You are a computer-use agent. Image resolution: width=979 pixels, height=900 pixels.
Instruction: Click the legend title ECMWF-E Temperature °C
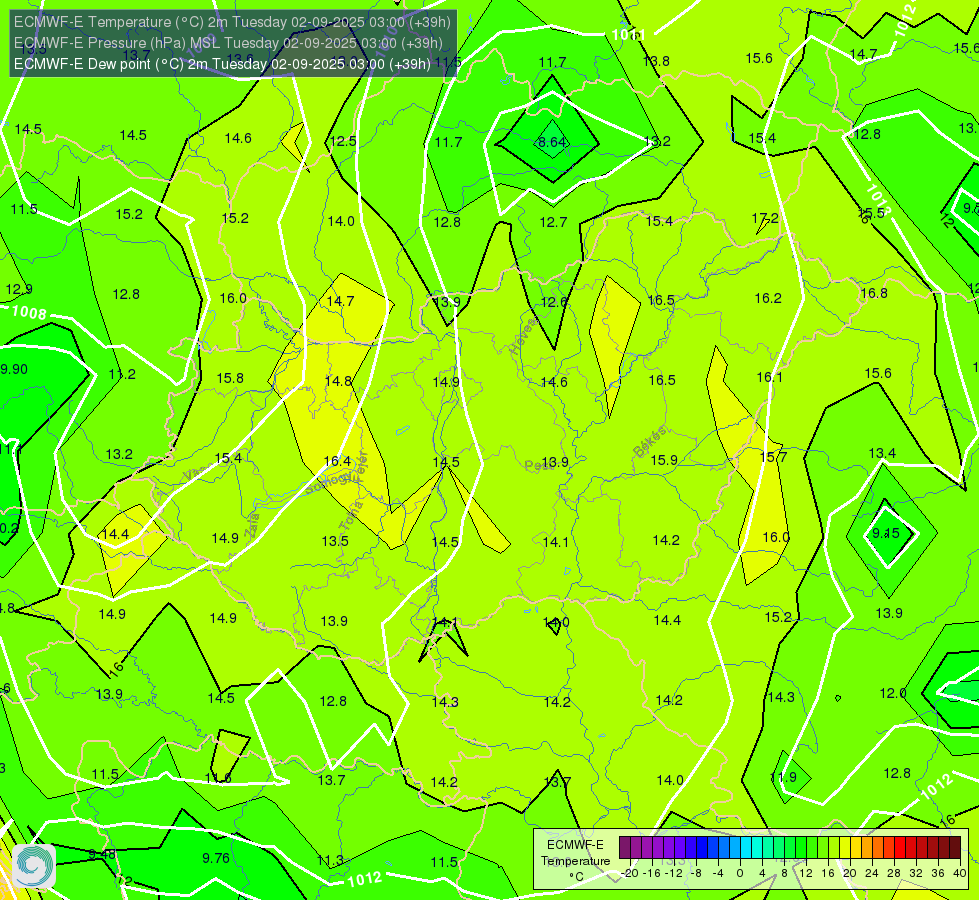click(x=575, y=861)
